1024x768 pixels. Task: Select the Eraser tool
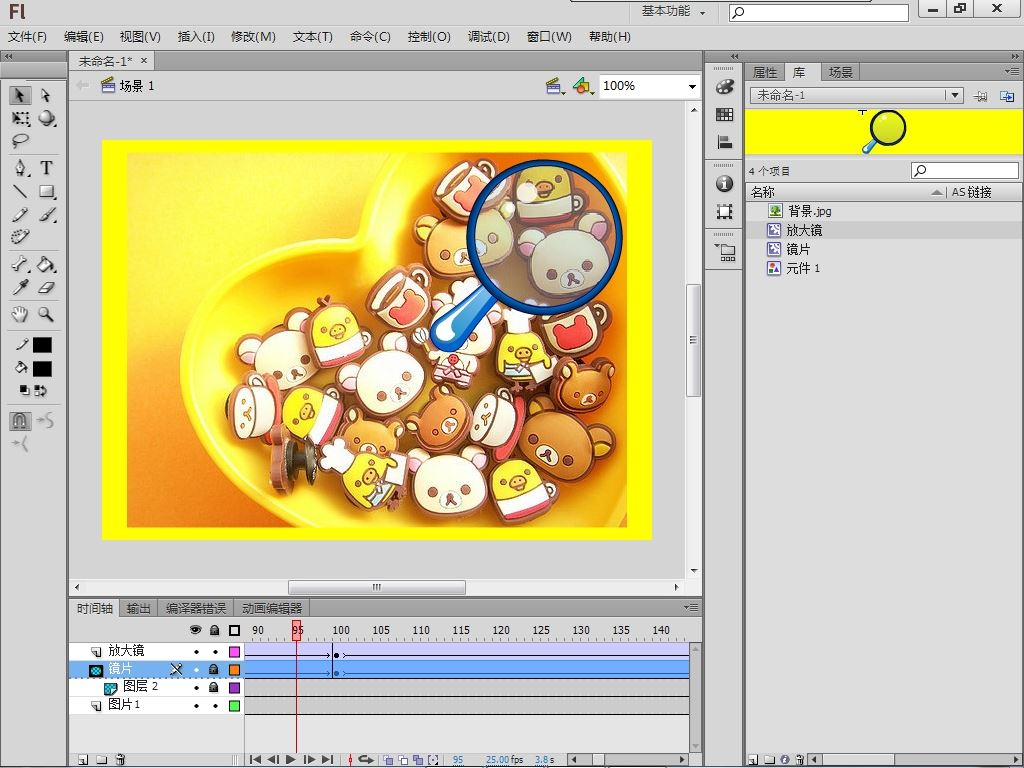46,287
